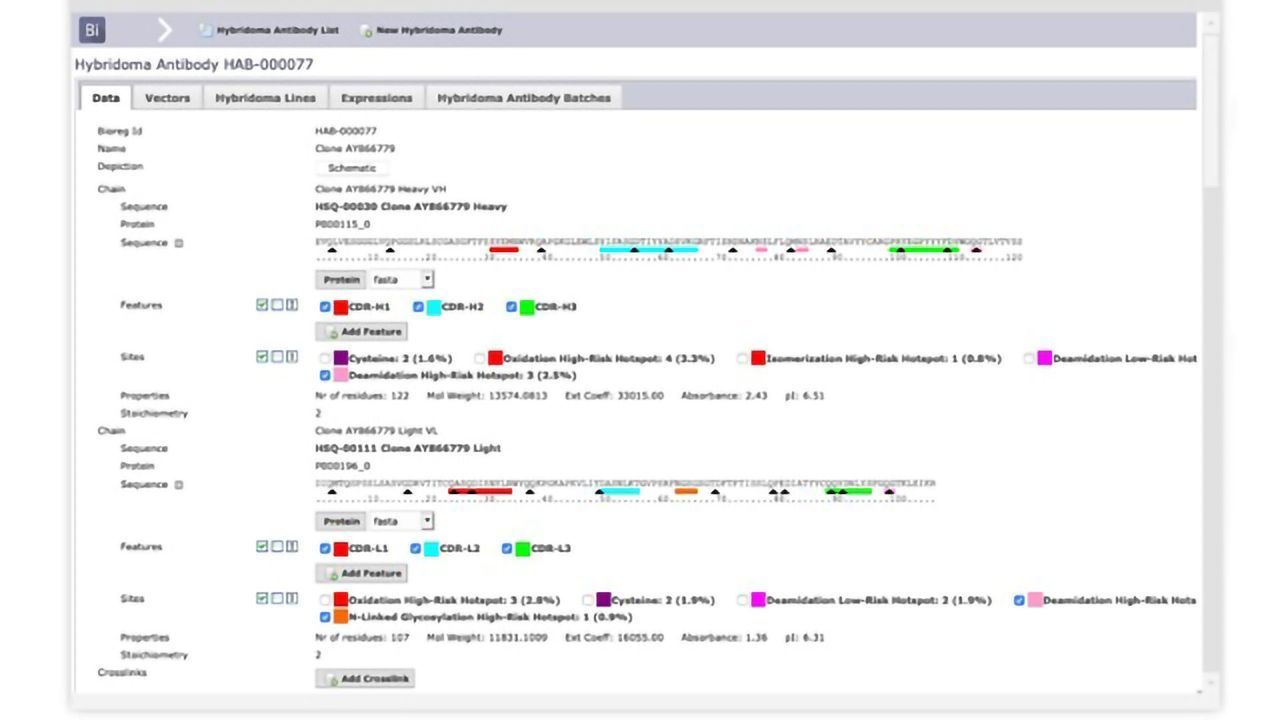The width and height of the screenshot is (1280, 720).
Task: Uncheck the CDR-L3 feature checkbox
Action: coord(507,548)
